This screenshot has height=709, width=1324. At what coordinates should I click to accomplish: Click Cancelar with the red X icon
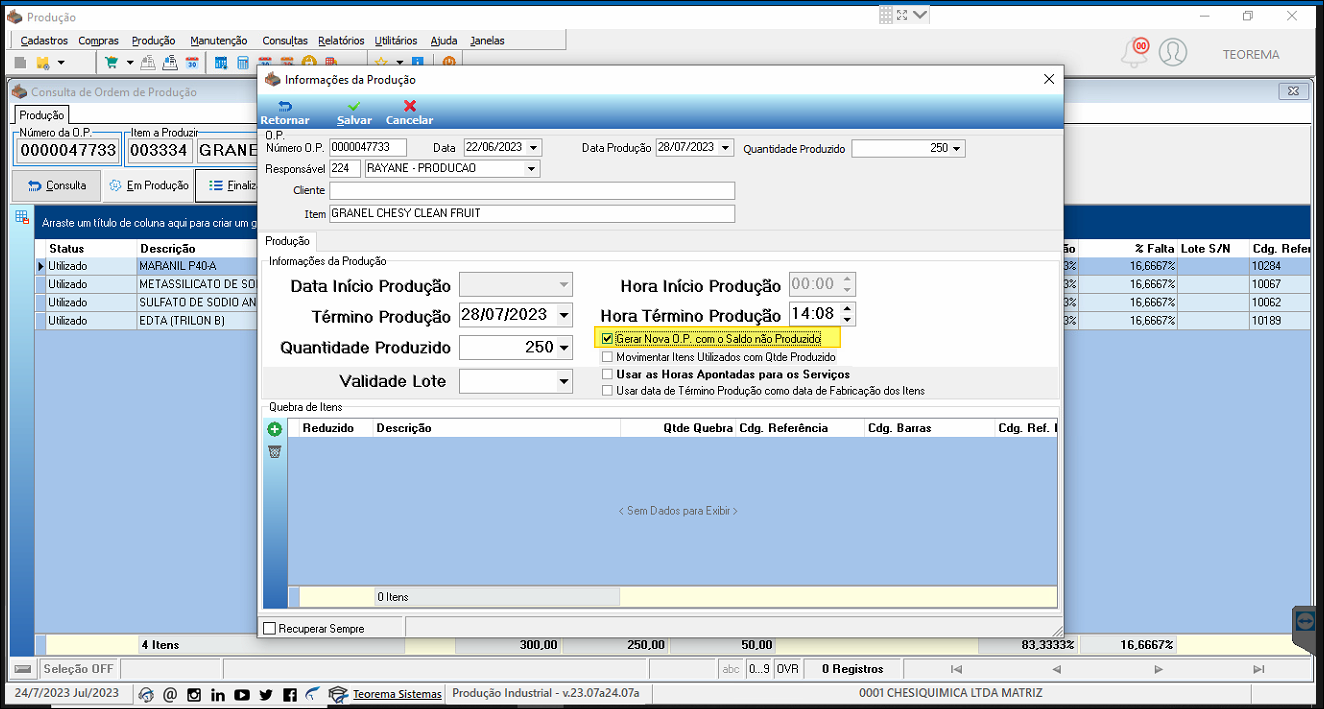point(409,113)
